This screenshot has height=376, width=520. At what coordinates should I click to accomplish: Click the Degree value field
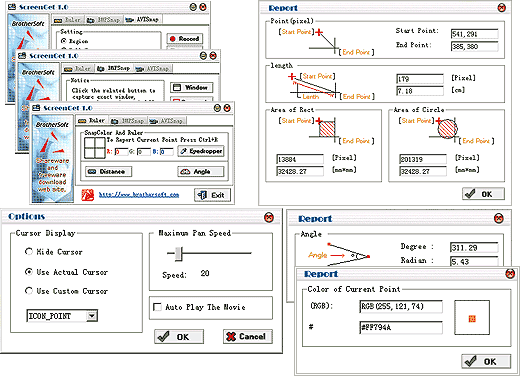click(x=474, y=247)
